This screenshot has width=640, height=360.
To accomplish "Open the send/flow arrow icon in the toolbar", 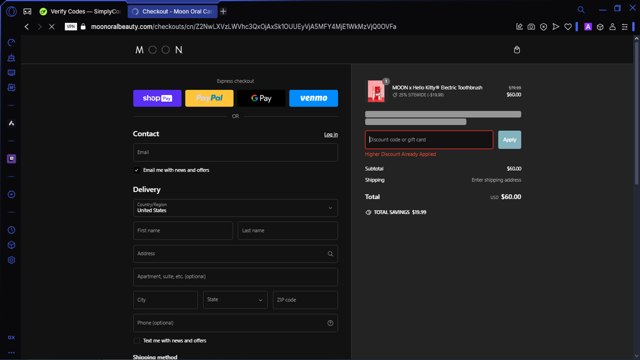I will [x=556, y=27].
